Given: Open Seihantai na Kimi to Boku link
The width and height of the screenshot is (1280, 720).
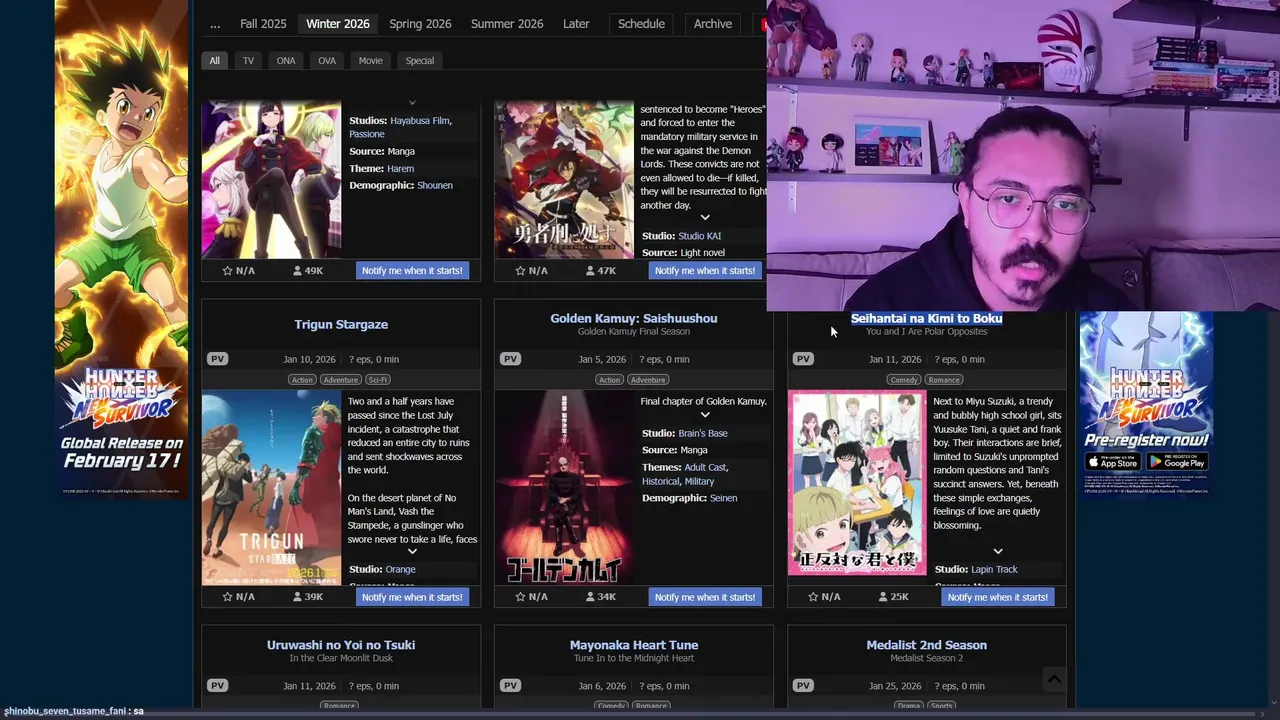Looking at the screenshot, I should point(927,319).
